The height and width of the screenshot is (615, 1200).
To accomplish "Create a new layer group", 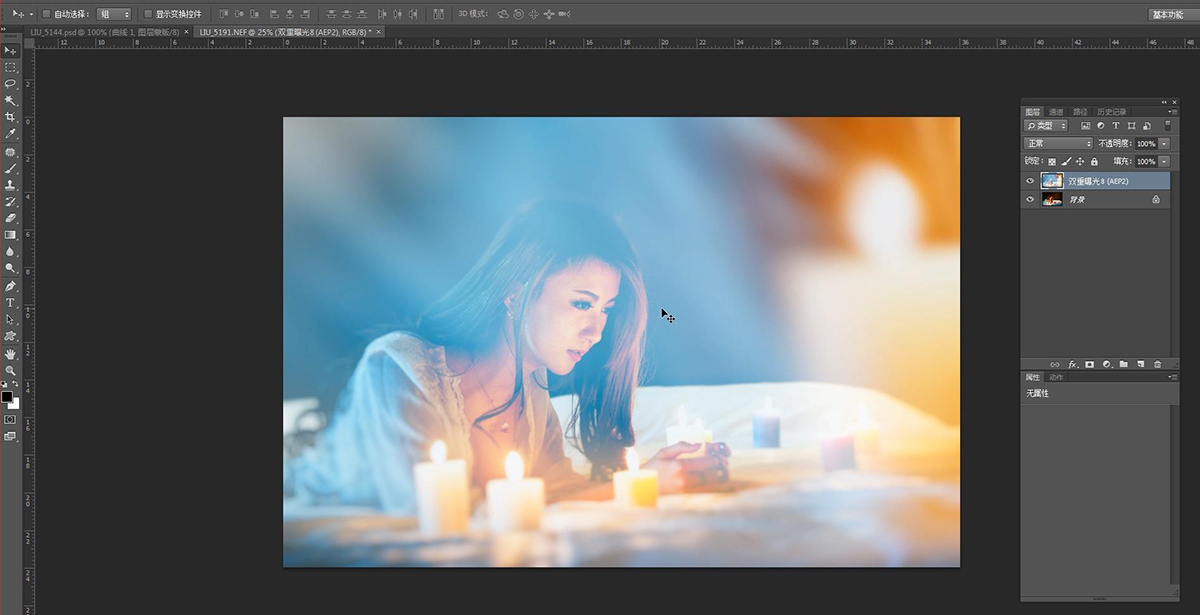I will tap(1123, 364).
